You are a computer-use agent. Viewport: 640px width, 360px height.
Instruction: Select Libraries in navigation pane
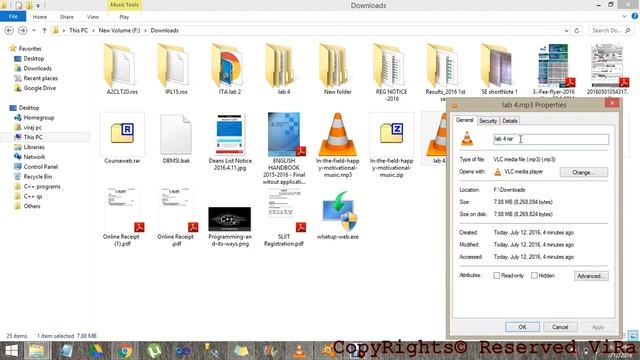(34, 147)
